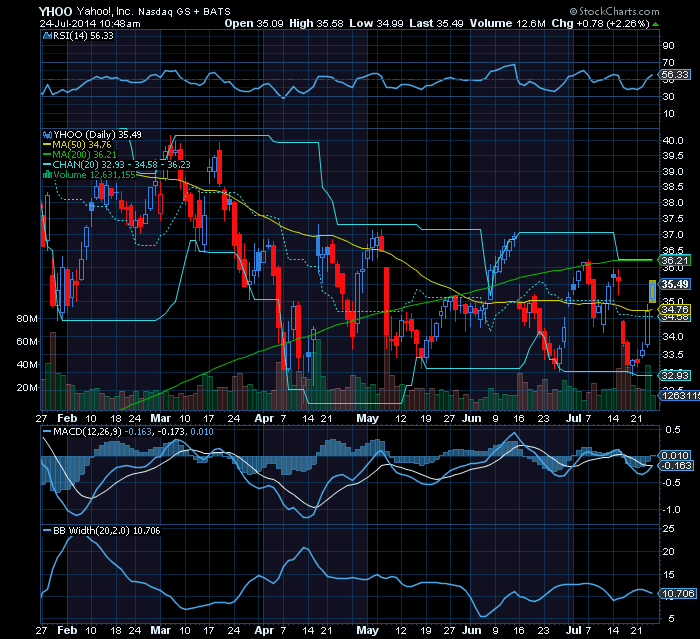Click the MACD(12,26,9) legend line marker

tap(47, 432)
